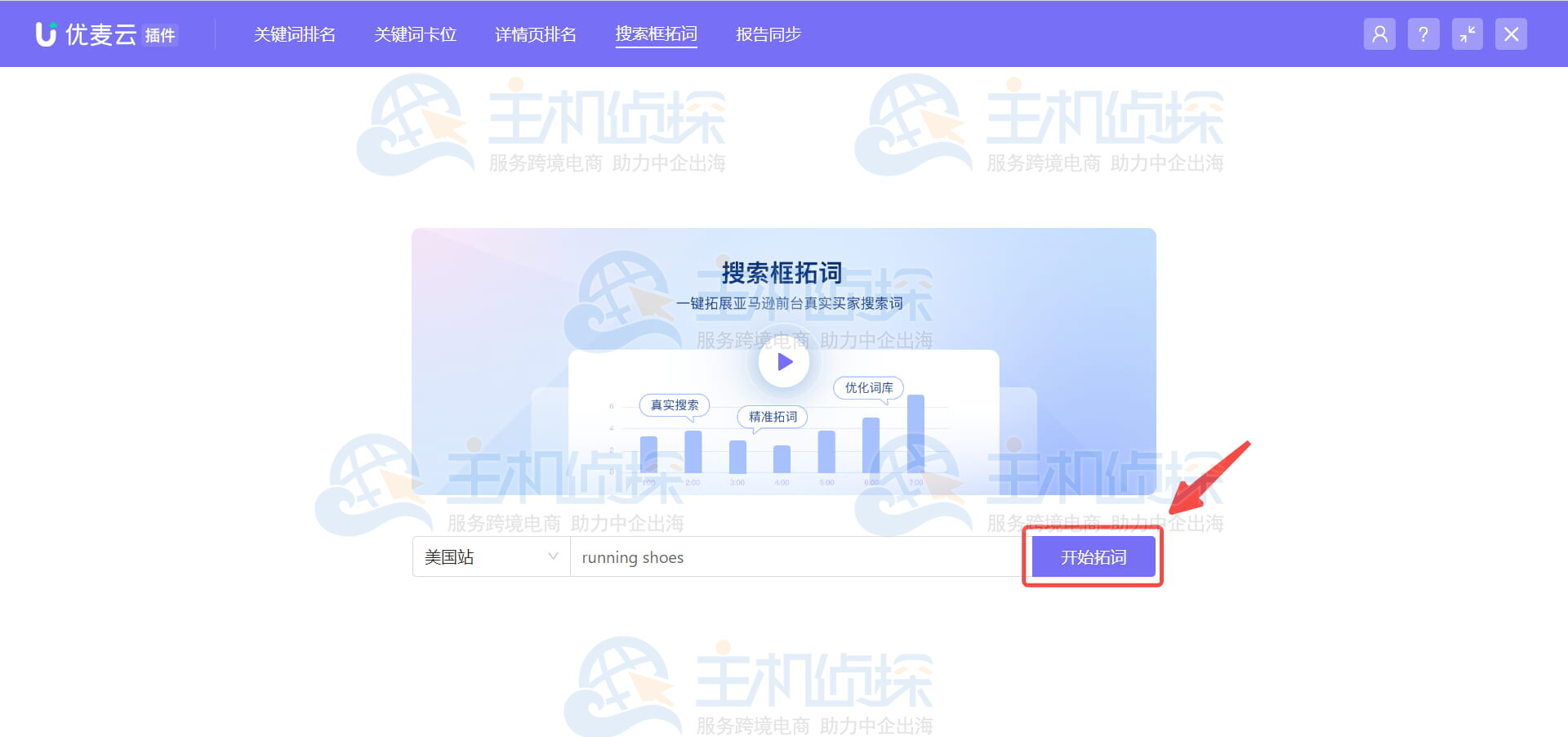Click the chevron arrow next to 美国站

pyautogui.click(x=555, y=556)
